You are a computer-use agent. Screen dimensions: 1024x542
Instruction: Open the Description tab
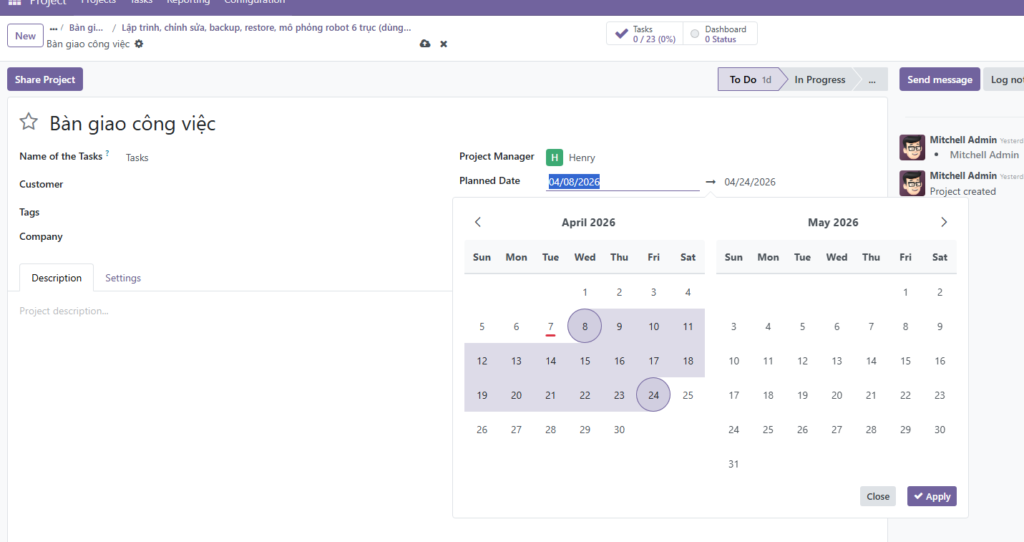56,278
